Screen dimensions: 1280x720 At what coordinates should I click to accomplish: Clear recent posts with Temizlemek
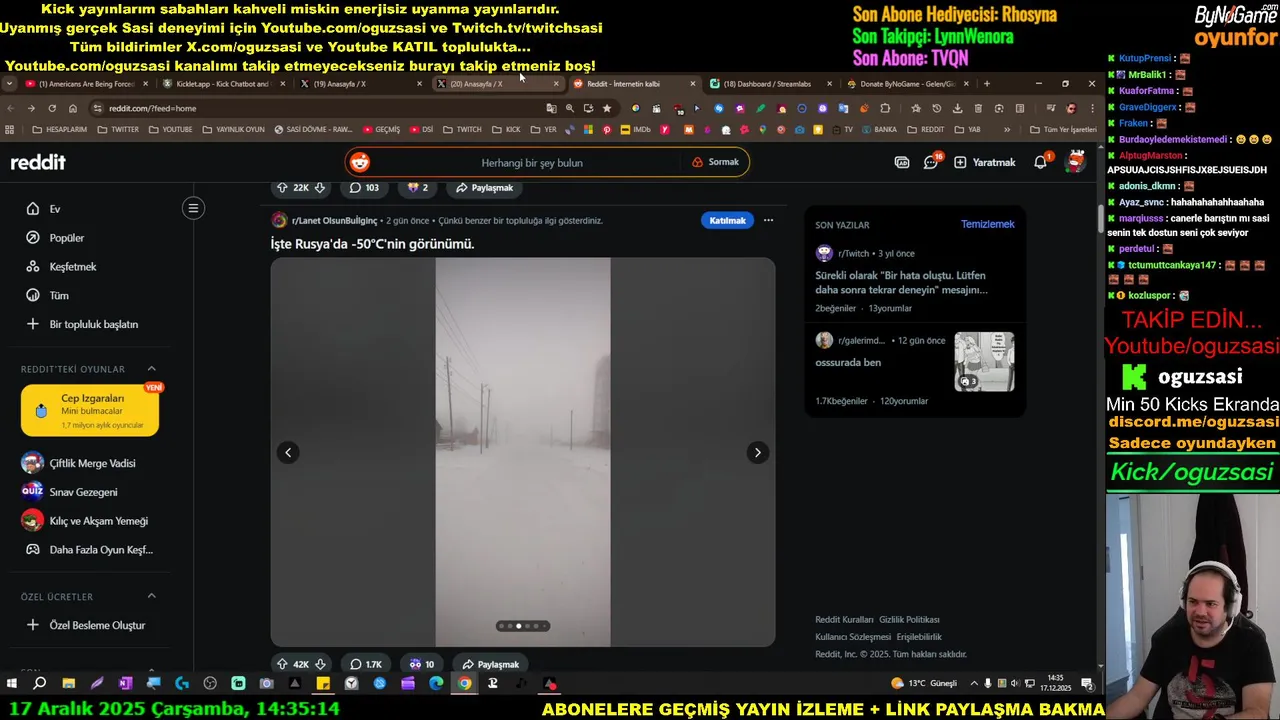(x=987, y=224)
